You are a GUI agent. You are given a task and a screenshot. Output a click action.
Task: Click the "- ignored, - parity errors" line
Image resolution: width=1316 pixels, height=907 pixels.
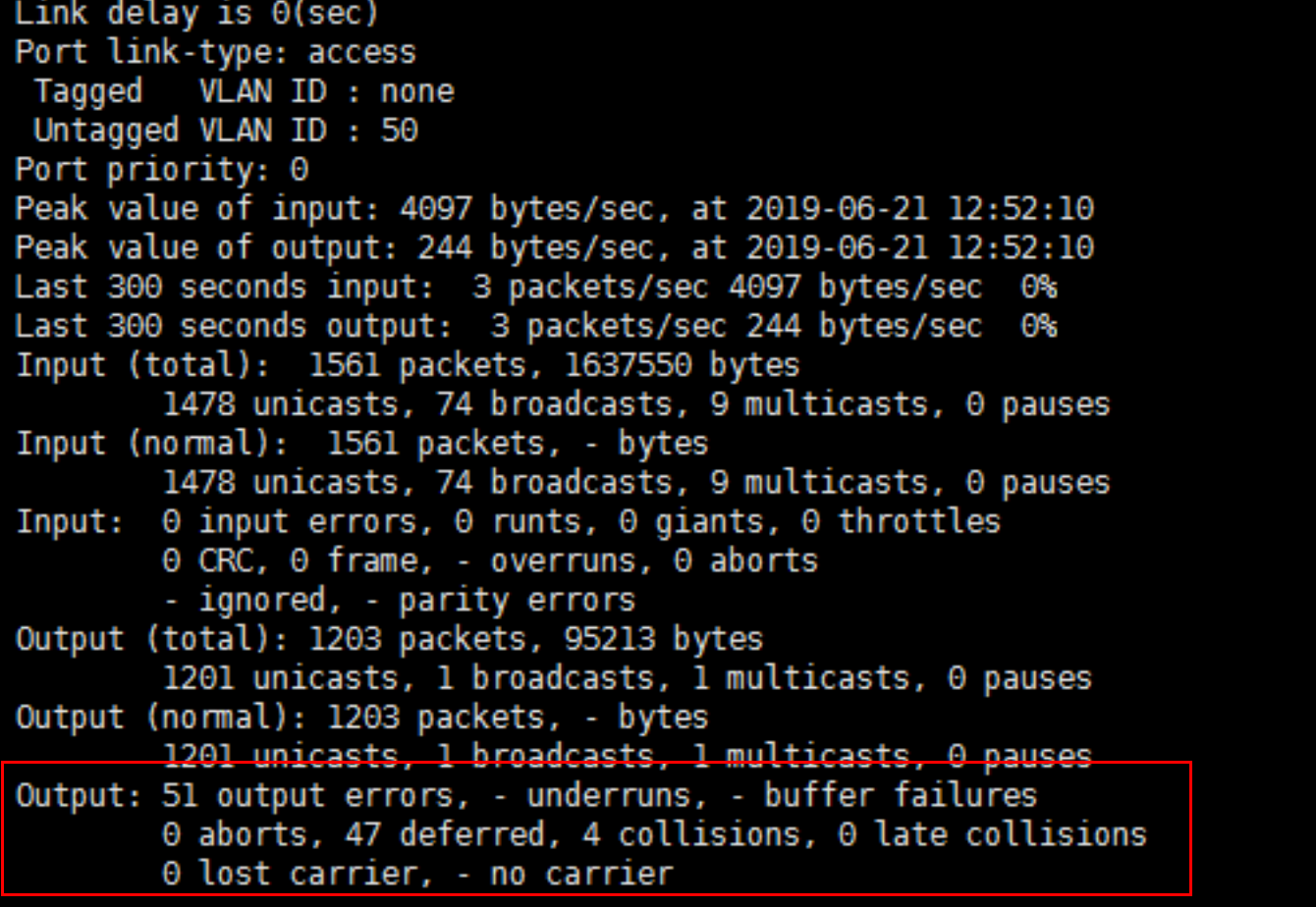(x=399, y=600)
